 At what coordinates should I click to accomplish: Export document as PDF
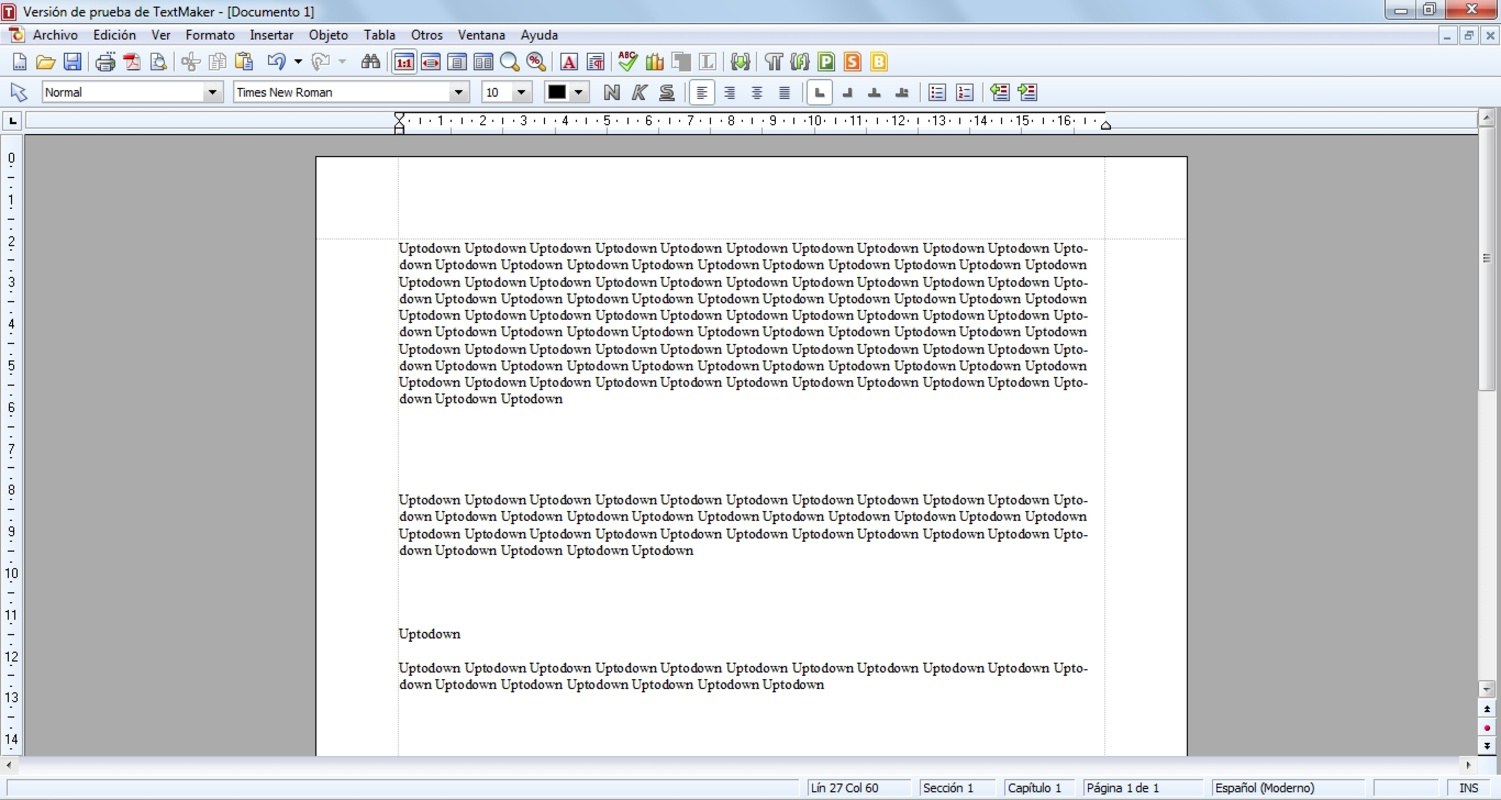pyautogui.click(x=132, y=62)
